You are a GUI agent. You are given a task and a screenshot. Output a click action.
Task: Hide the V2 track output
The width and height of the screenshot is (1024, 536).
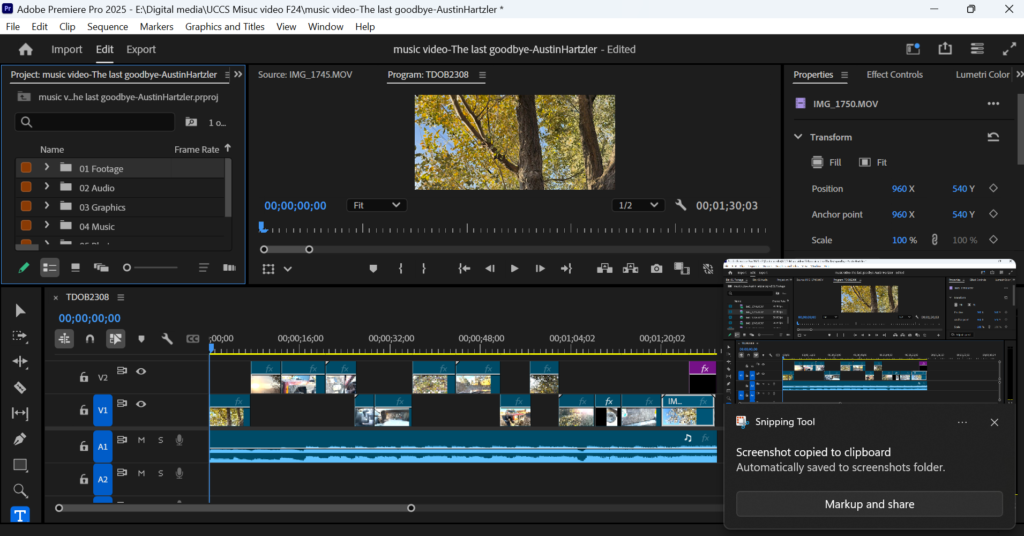(141, 371)
